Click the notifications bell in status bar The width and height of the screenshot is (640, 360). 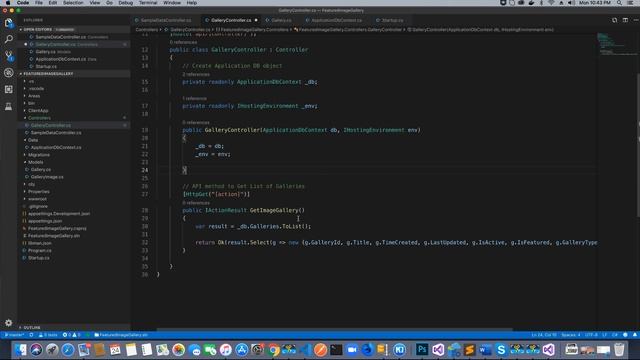[x=635, y=335]
